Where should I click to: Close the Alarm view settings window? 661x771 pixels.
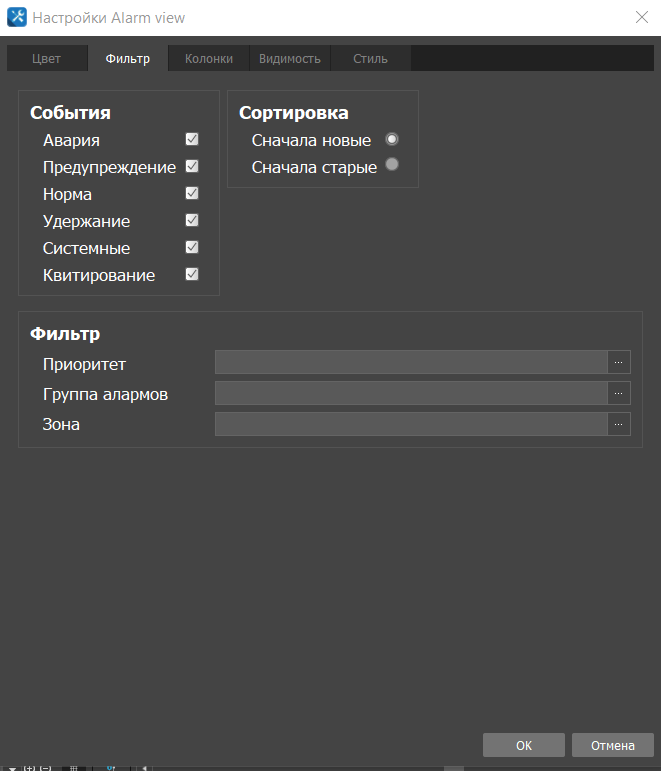[x=641, y=17]
